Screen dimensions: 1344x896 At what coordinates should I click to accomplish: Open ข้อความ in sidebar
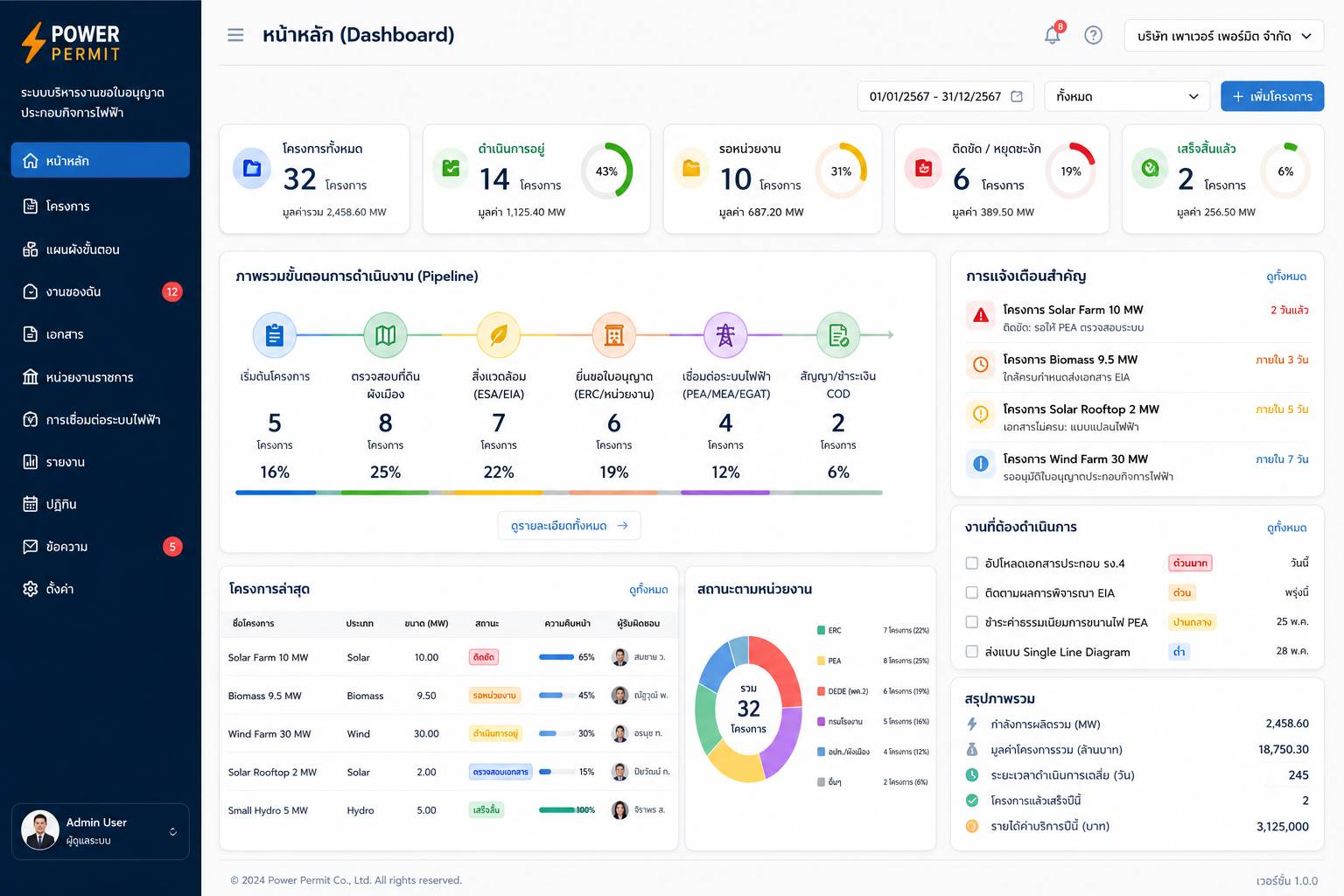100,546
